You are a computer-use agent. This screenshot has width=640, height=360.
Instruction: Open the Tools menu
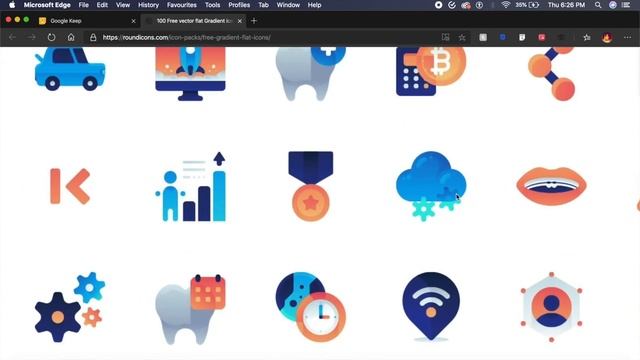212,5
